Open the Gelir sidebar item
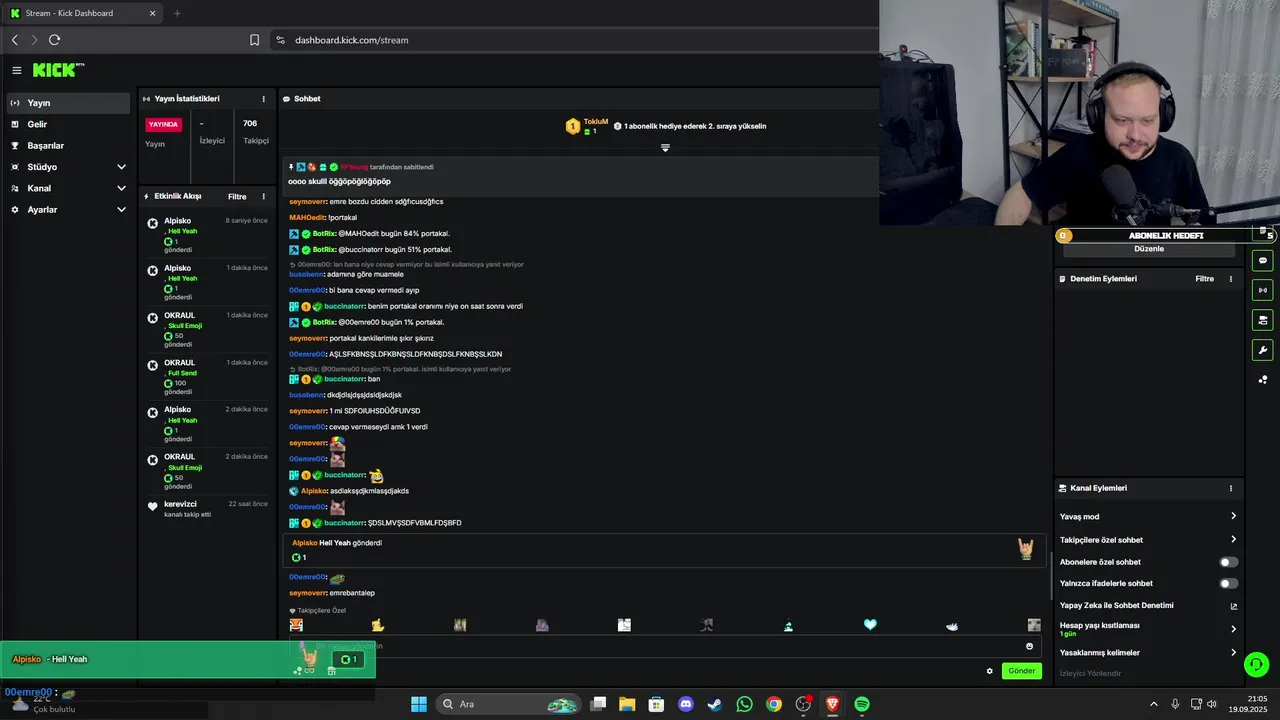This screenshot has width=1280, height=720. [x=68, y=124]
